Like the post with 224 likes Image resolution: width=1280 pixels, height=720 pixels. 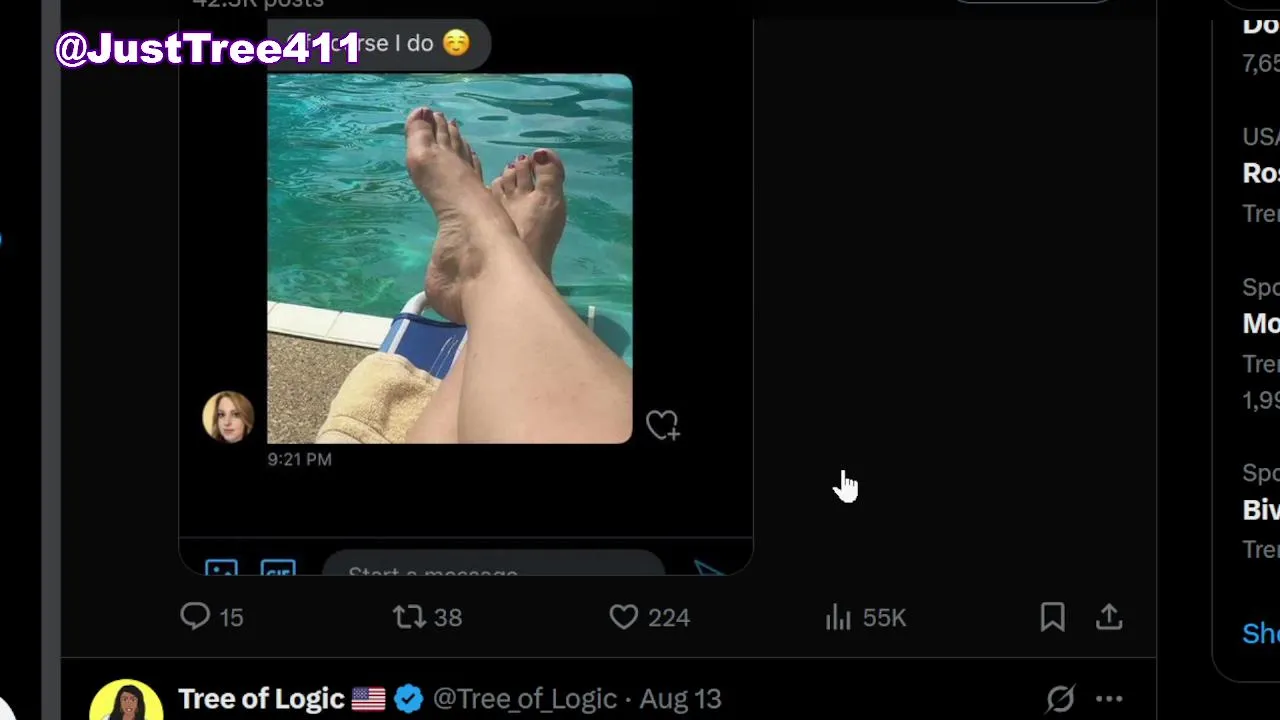[x=624, y=617]
